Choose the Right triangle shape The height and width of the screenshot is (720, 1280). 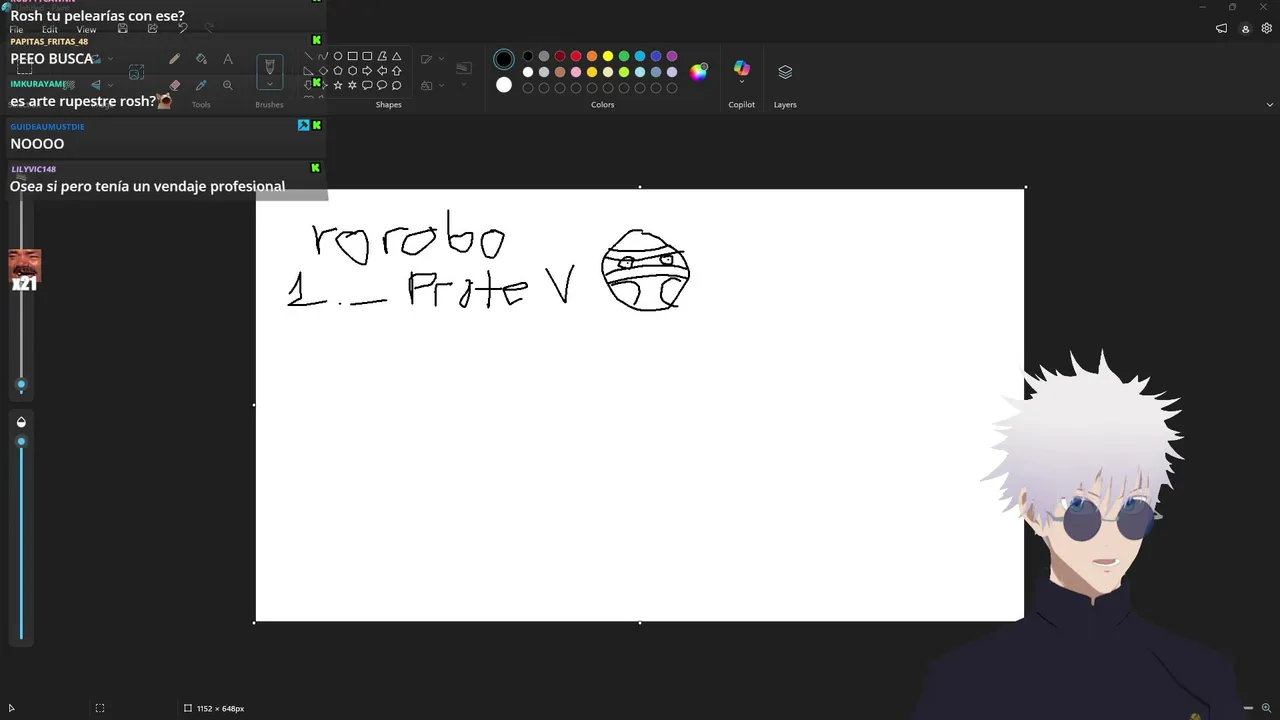tap(308, 71)
